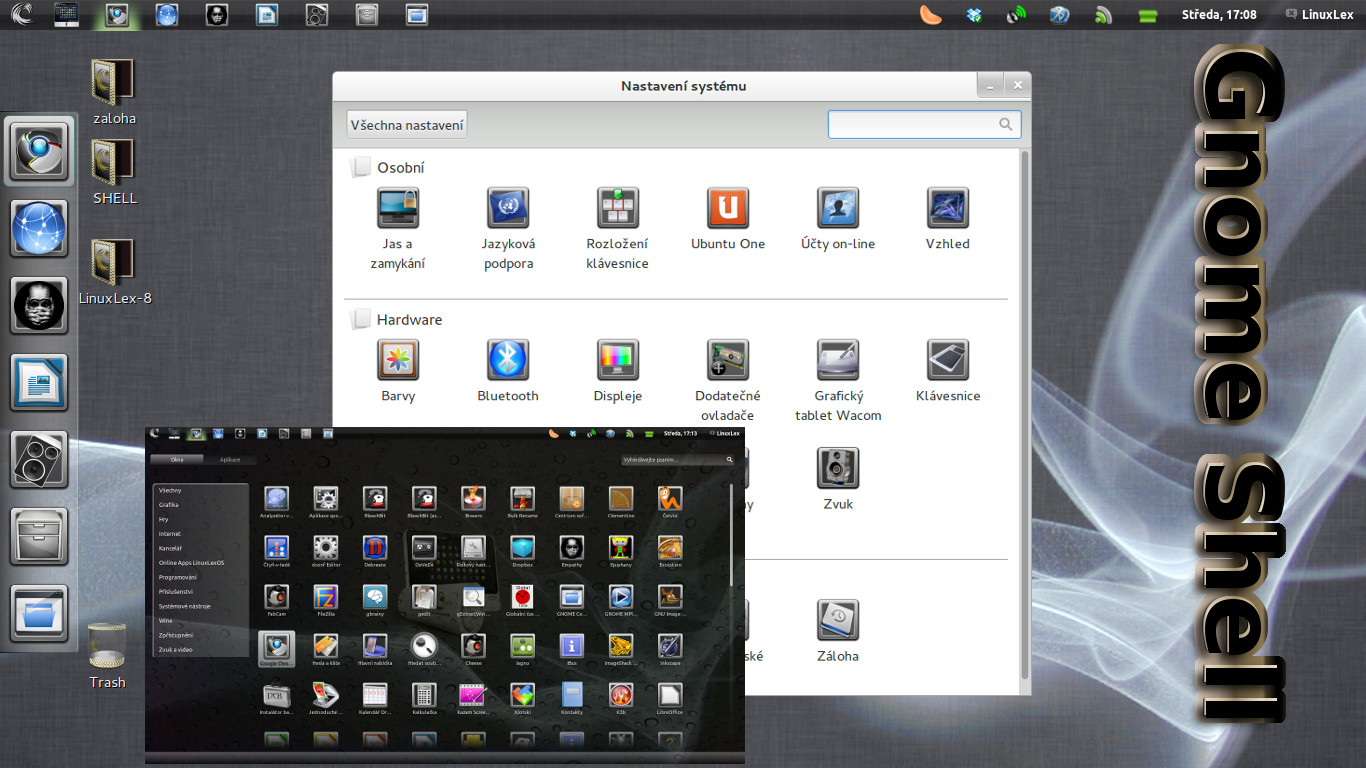
Task: Click the Hardware section heading
Action: 409,320
